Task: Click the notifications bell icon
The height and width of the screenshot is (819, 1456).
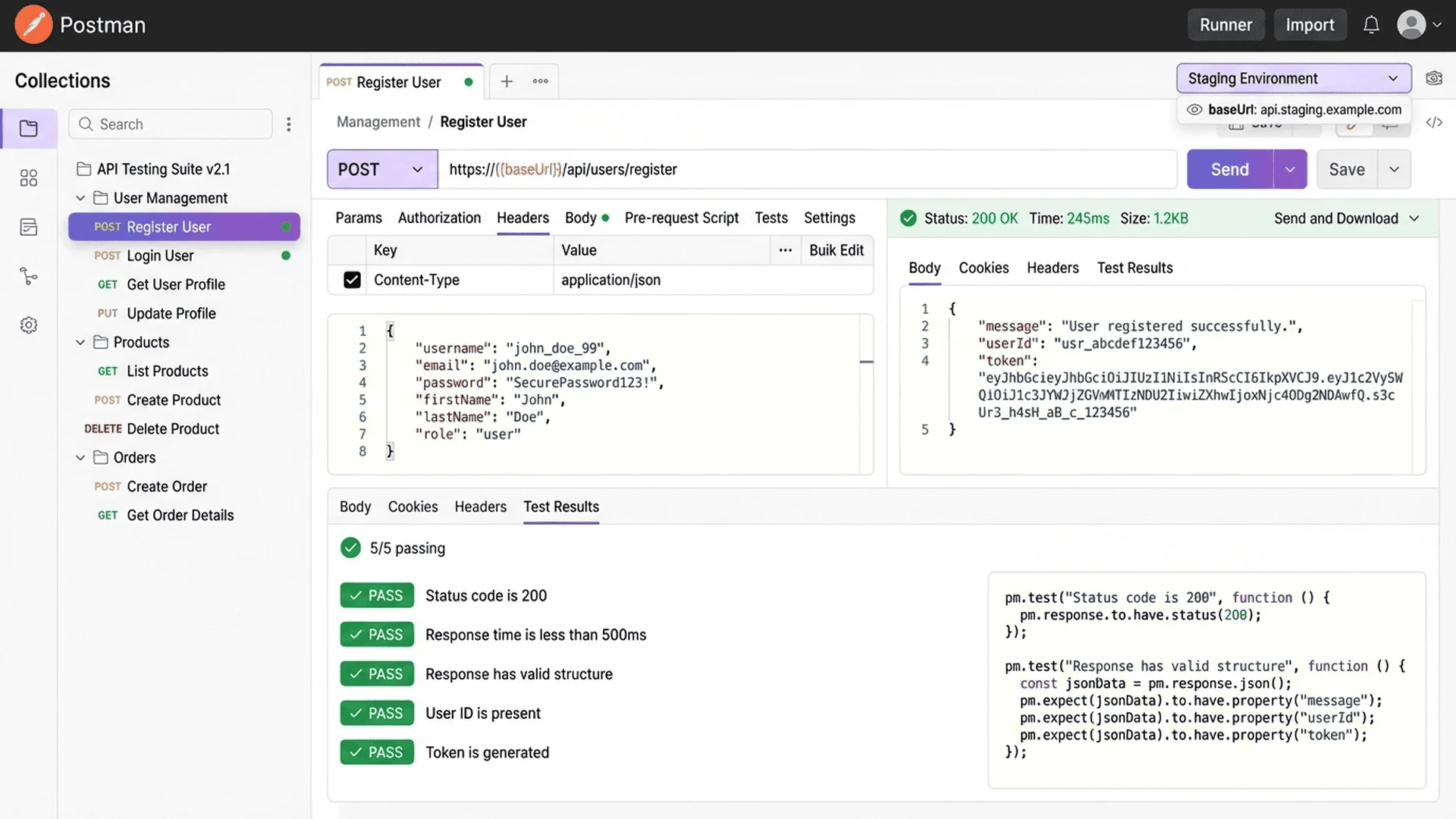Action: (1371, 25)
